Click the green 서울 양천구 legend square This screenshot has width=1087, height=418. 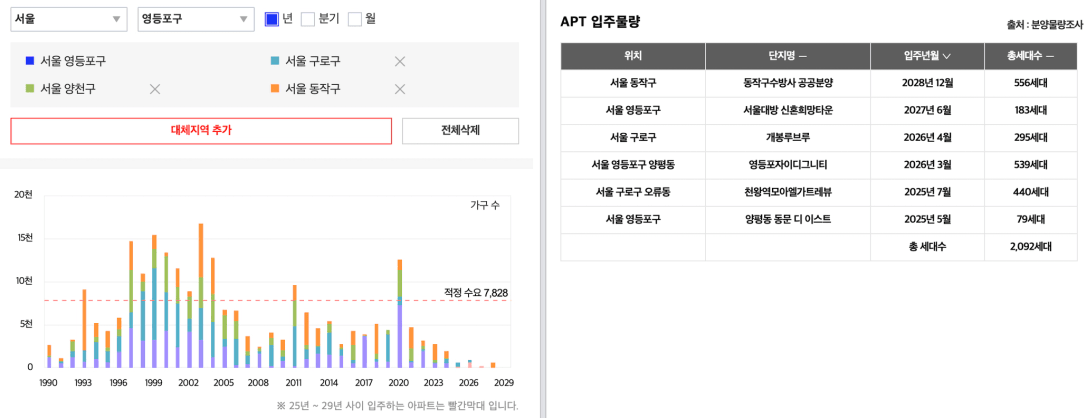pos(30,89)
